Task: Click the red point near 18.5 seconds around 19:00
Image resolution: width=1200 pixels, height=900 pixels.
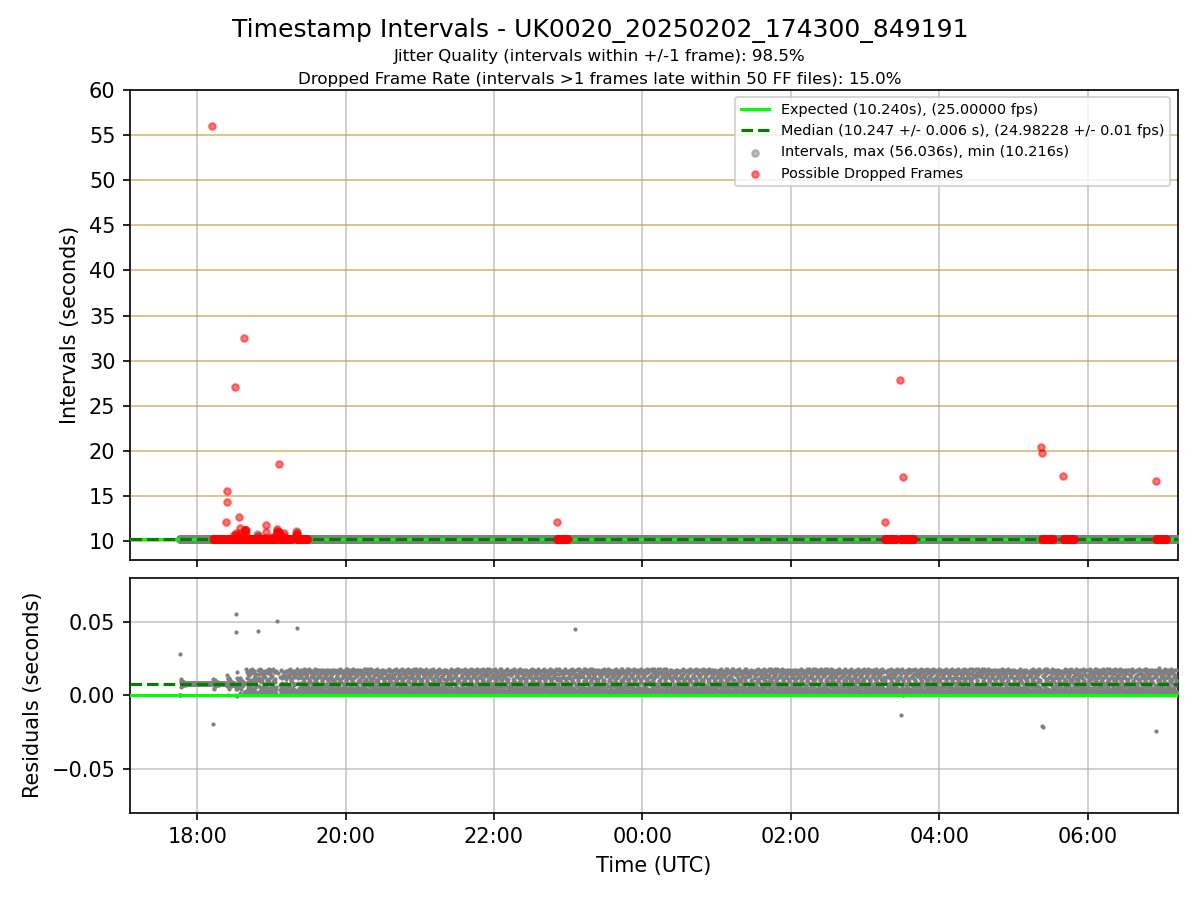Action: [x=279, y=464]
